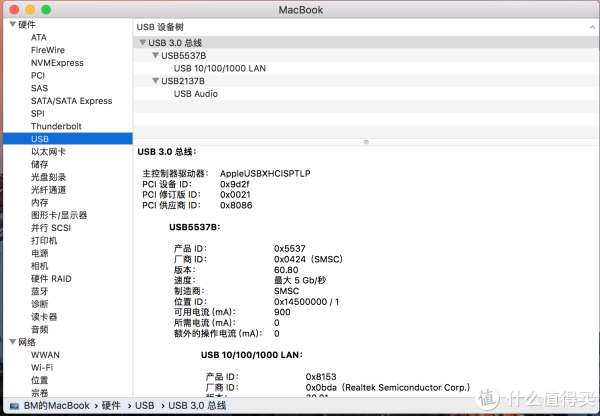Click the 0x9d2f PCI device ID value
Screen dimensions: 600x416
(x=235, y=184)
